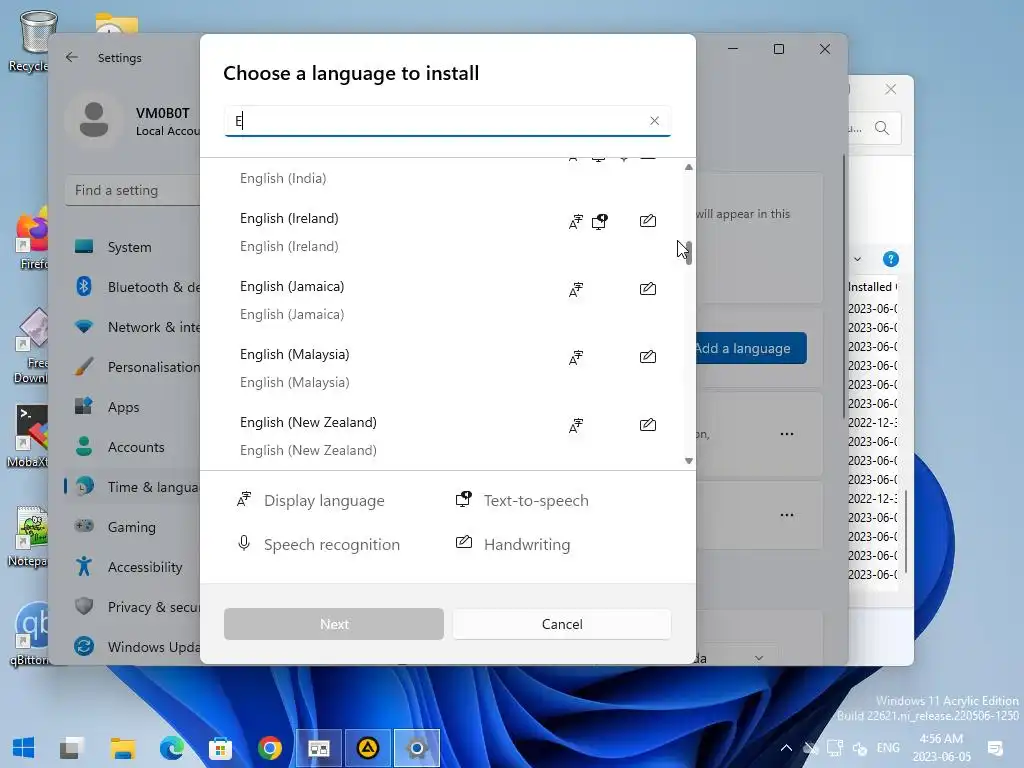Open File Explorer from taskbar
The image size is (1024, 768).
(122, 748)
